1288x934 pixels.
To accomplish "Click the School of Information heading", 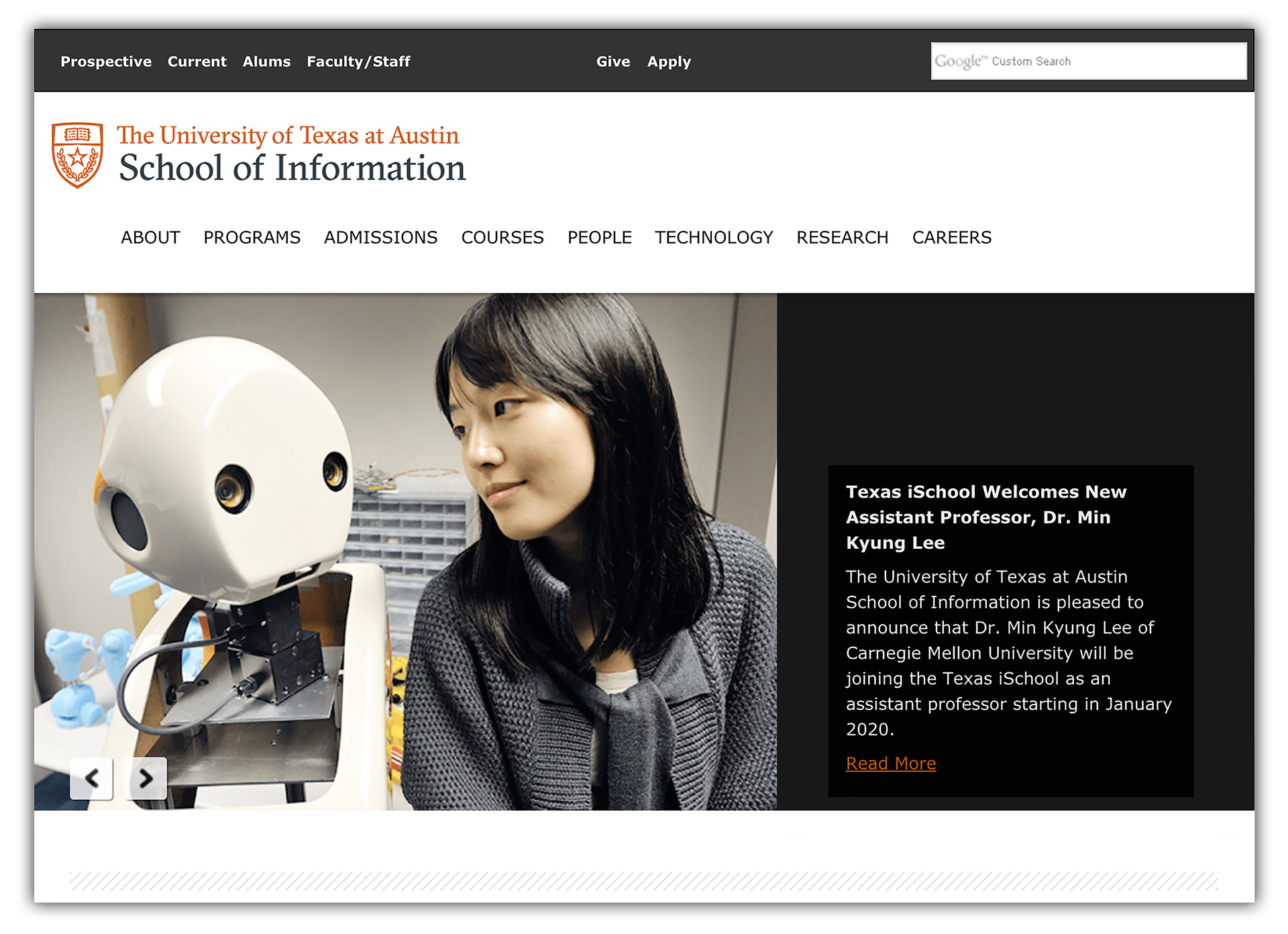I will click(x=292, y=168).
